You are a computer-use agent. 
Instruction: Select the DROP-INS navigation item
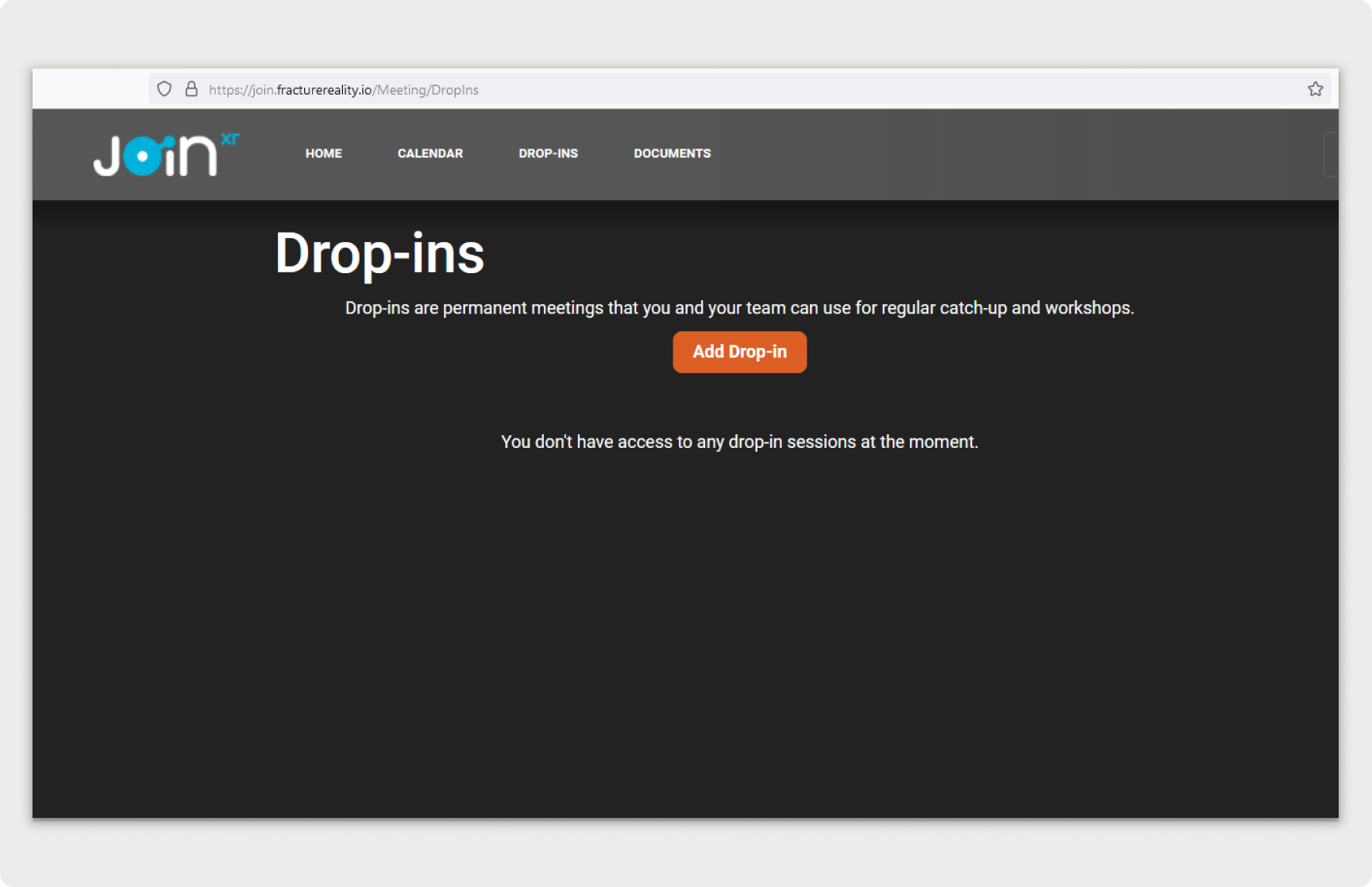(x=548, y=153)
